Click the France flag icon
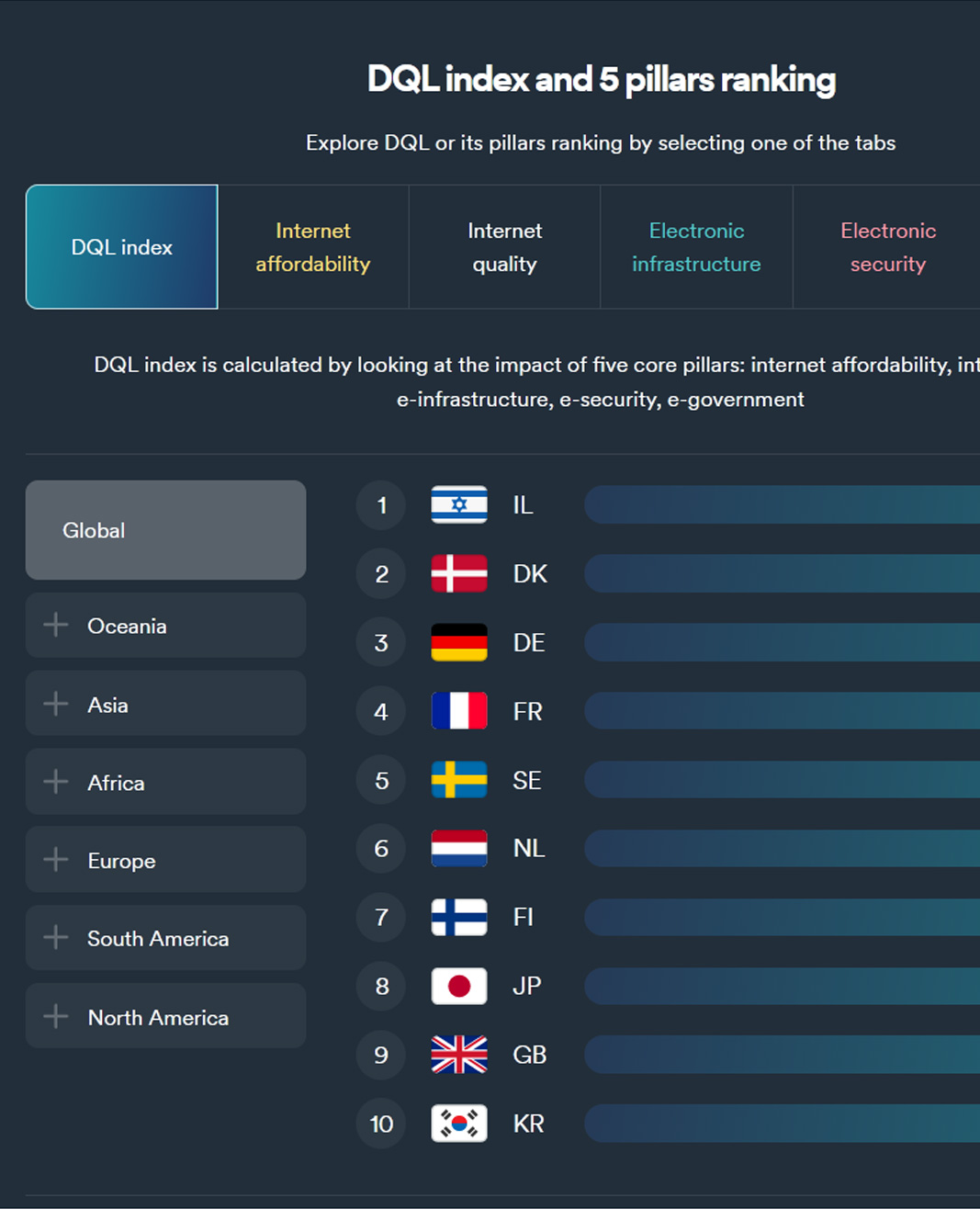This screenshot has height=1209, width=980. point(459,711)
